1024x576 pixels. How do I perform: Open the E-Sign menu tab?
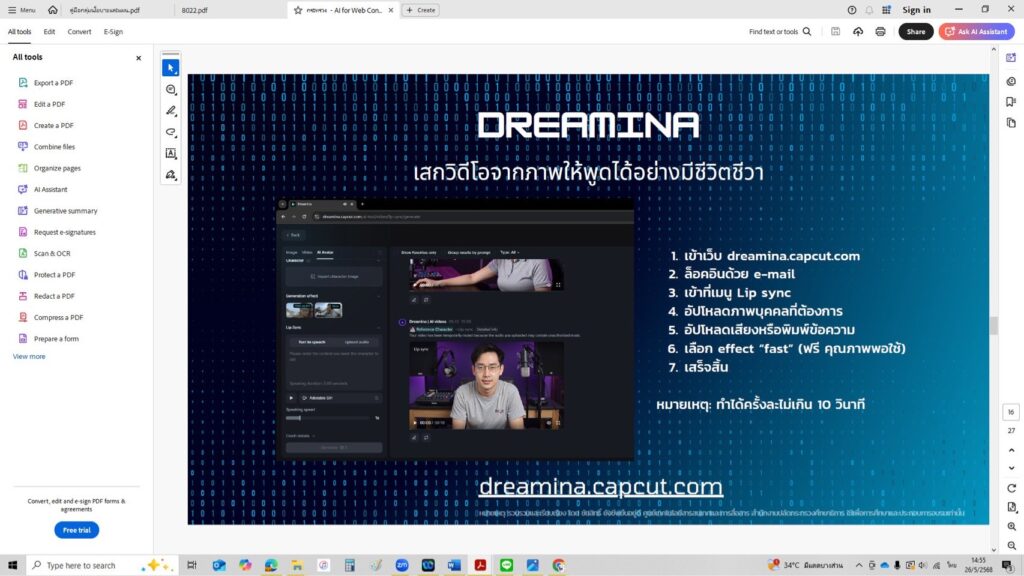pyautogui.click(x=113, y=31)
